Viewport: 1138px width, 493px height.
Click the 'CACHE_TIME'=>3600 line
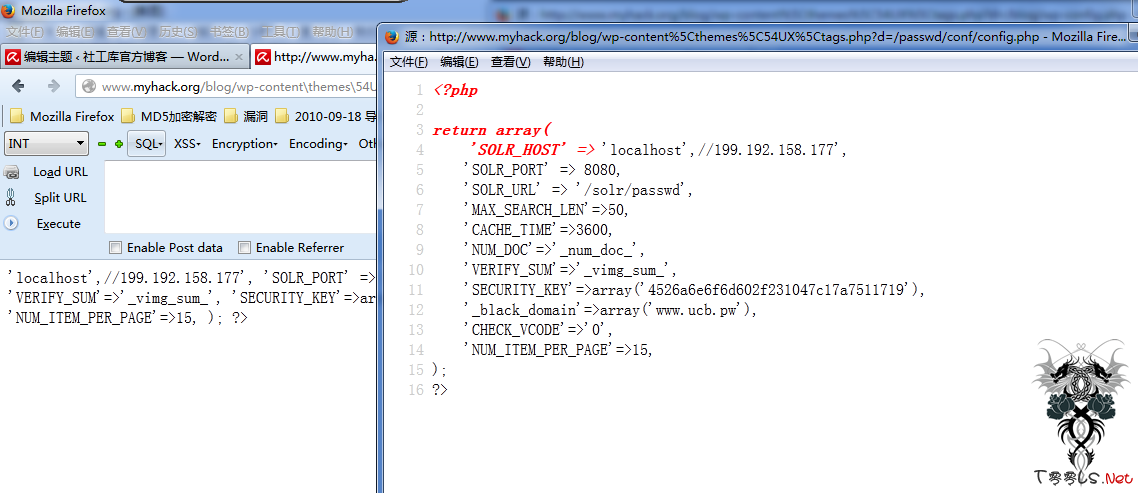click(538, 229)
